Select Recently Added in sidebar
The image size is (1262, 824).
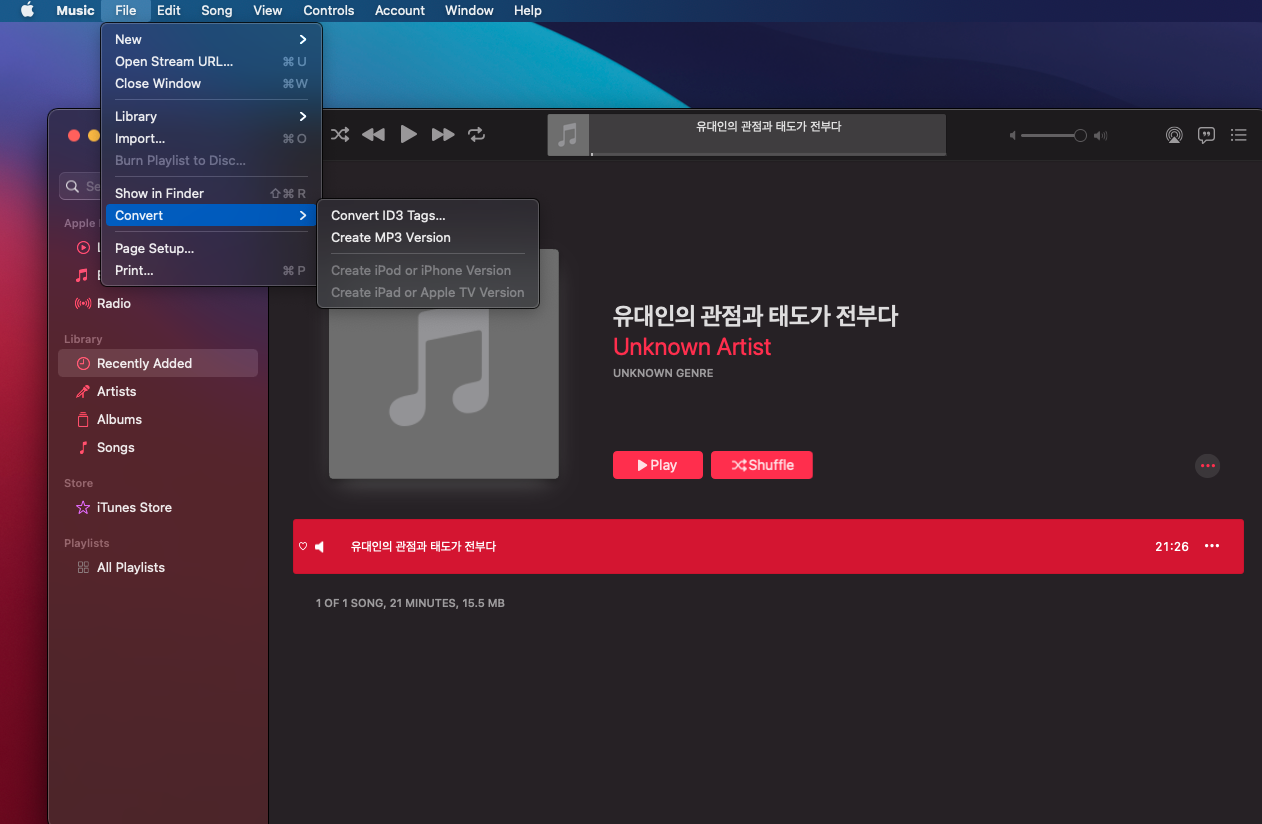click(158, 363)
